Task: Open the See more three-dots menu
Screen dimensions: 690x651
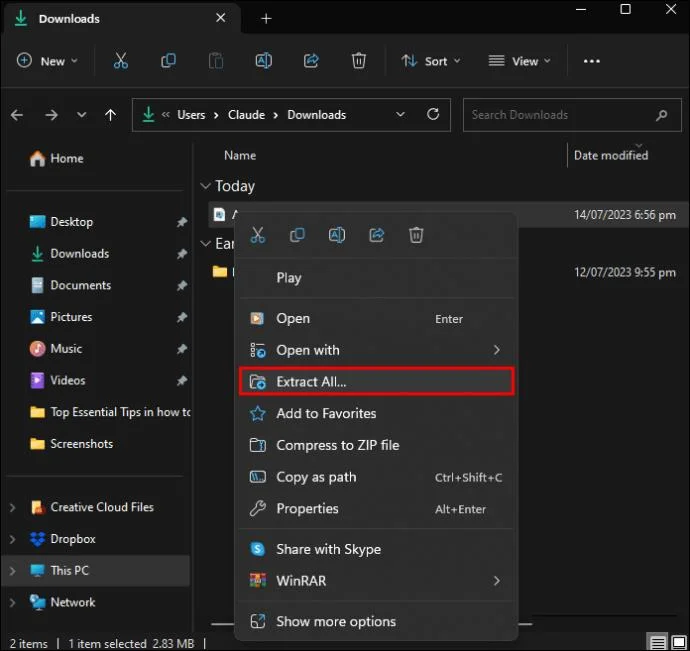Action: click(591, 61)
